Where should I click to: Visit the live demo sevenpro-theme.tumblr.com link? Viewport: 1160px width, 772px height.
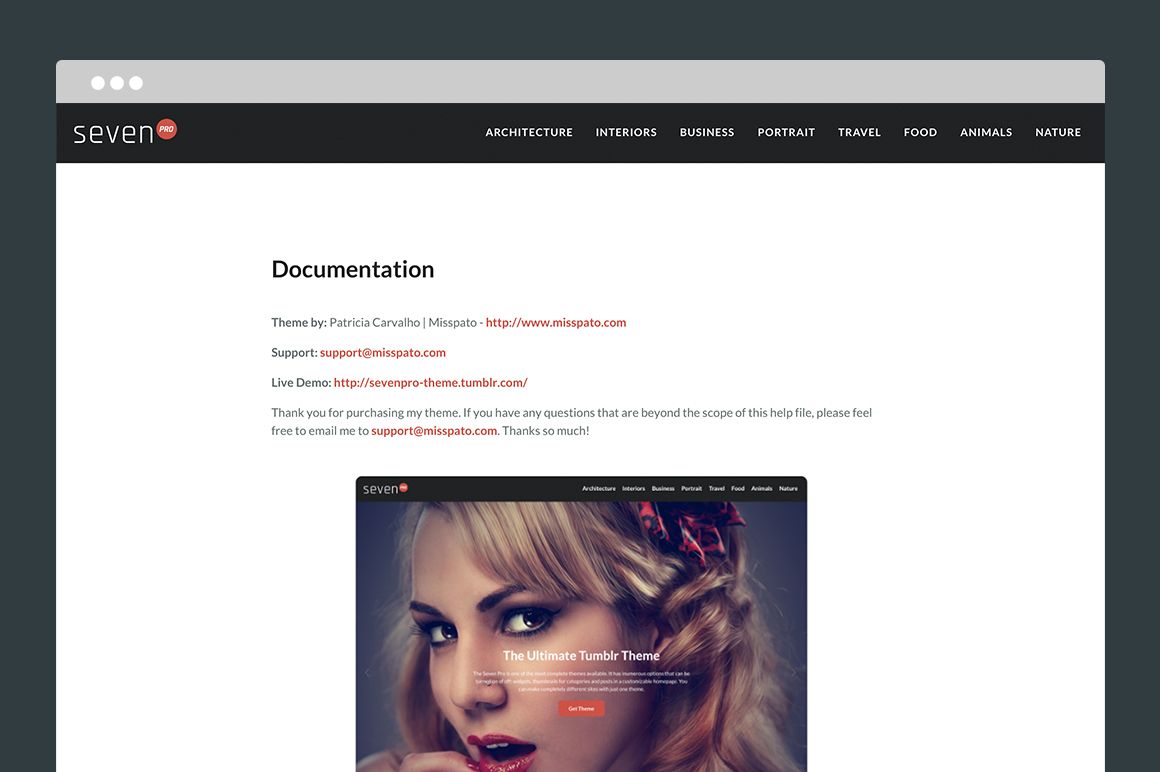pyautogui.click(x=430, y=382)
